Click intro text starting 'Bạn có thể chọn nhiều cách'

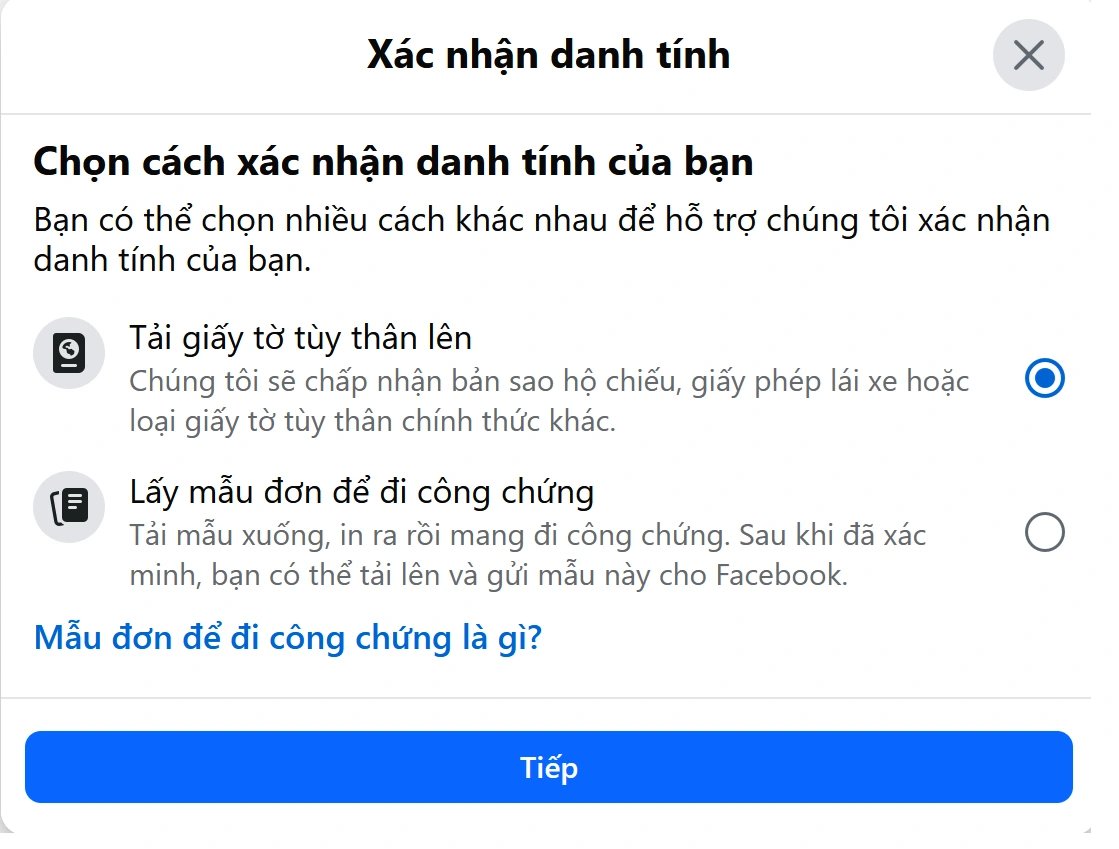pyautogui.click(x=541, y=220)
